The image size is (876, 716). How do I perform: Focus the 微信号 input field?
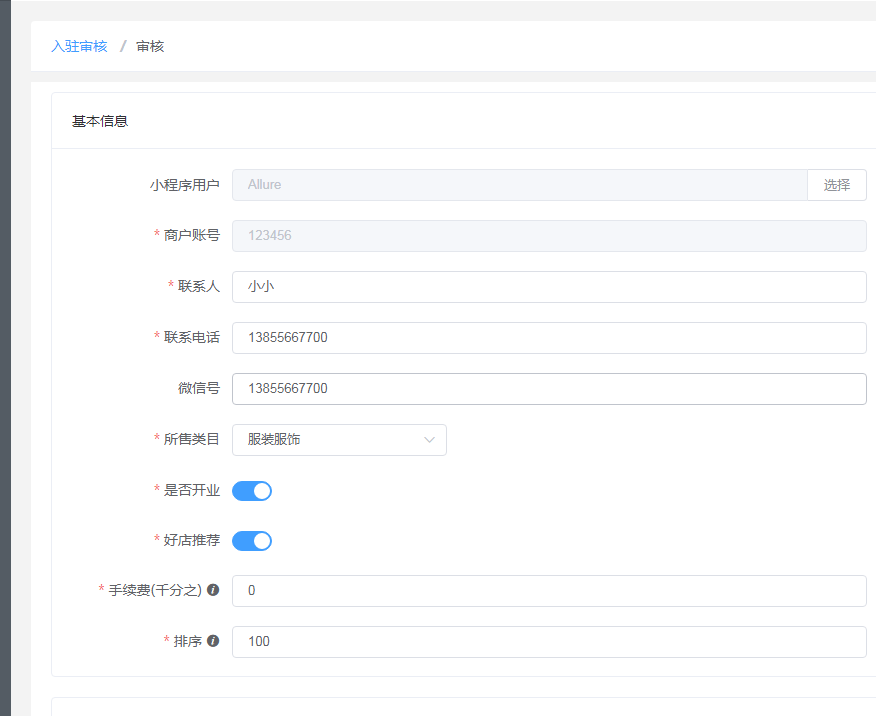pos(549,389)
